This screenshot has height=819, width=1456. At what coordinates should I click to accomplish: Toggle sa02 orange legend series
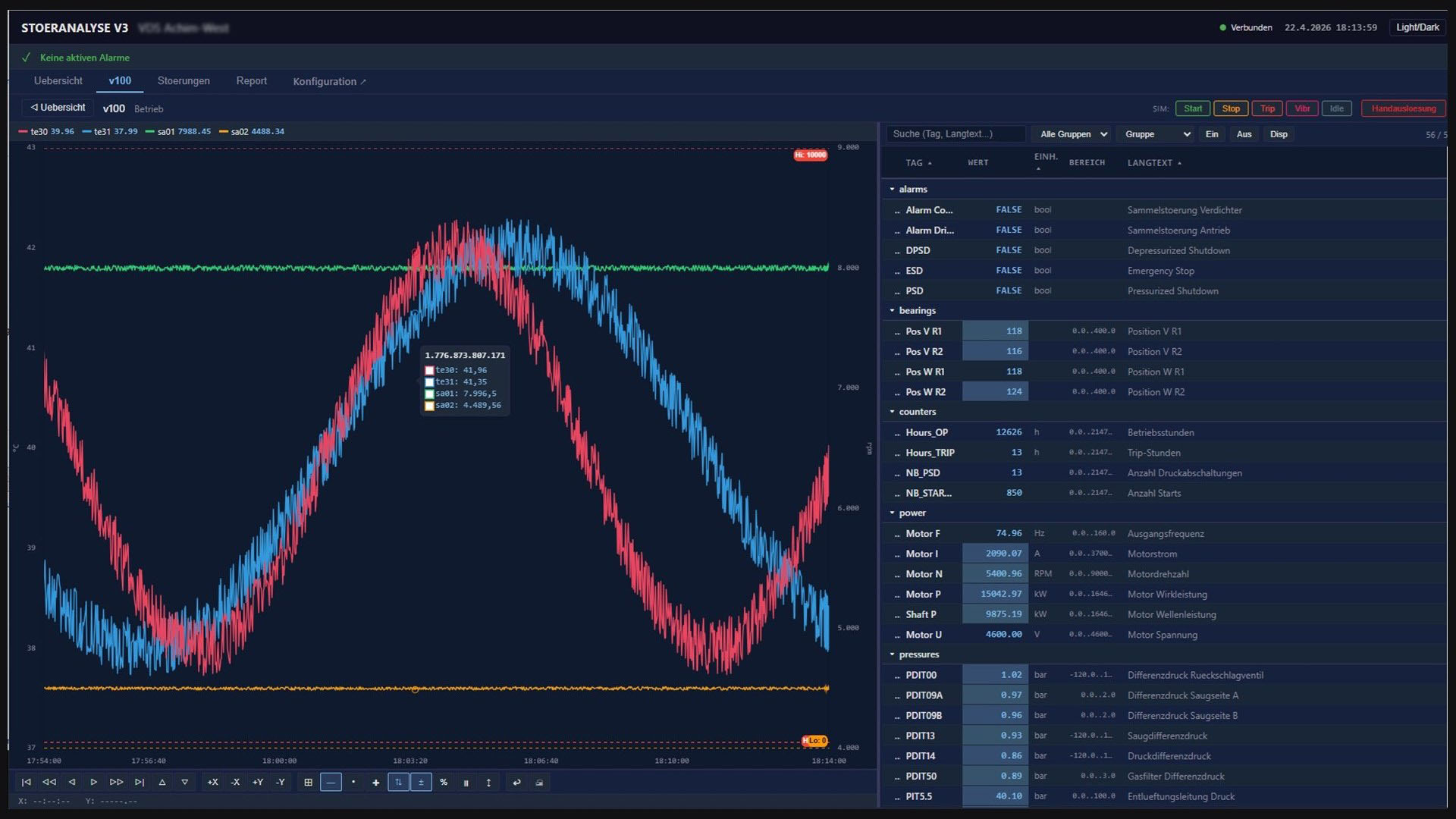252,131
